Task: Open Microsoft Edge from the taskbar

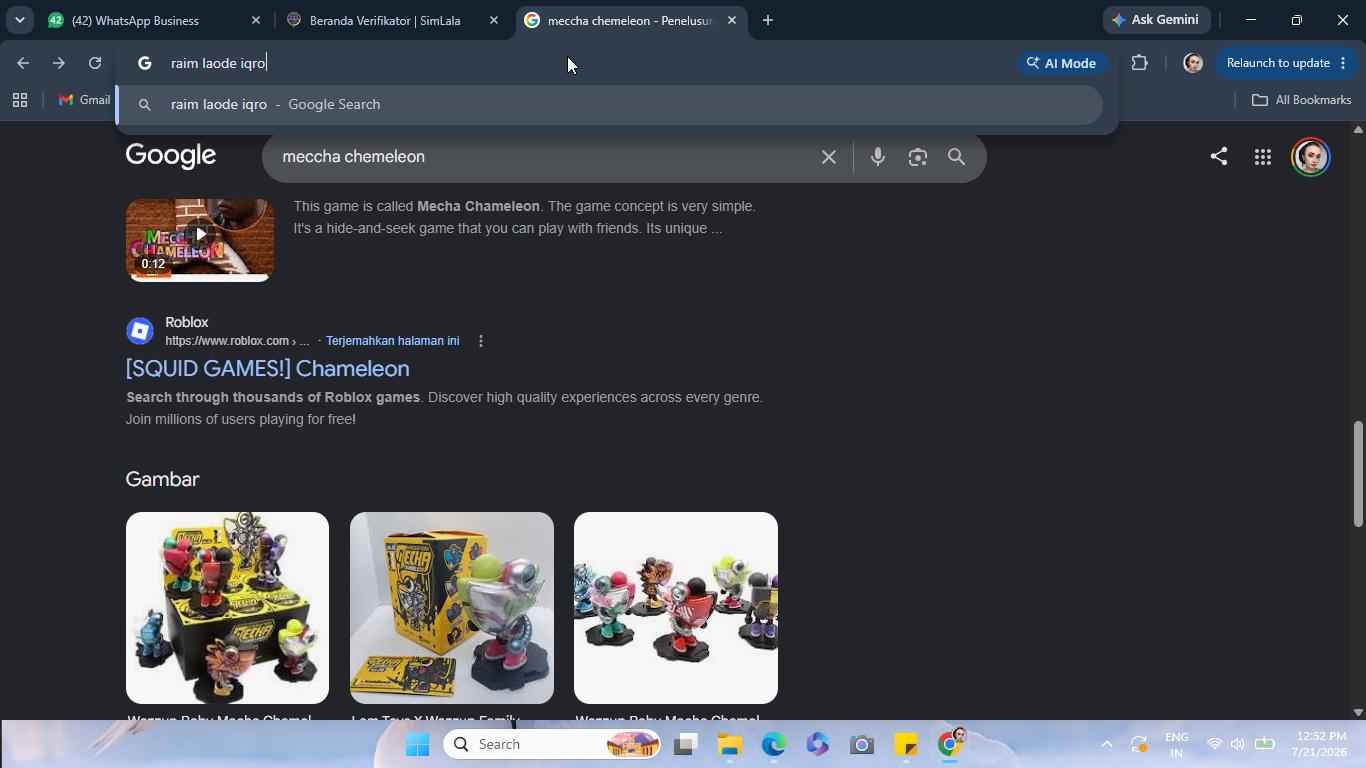Action: [774, 745]
